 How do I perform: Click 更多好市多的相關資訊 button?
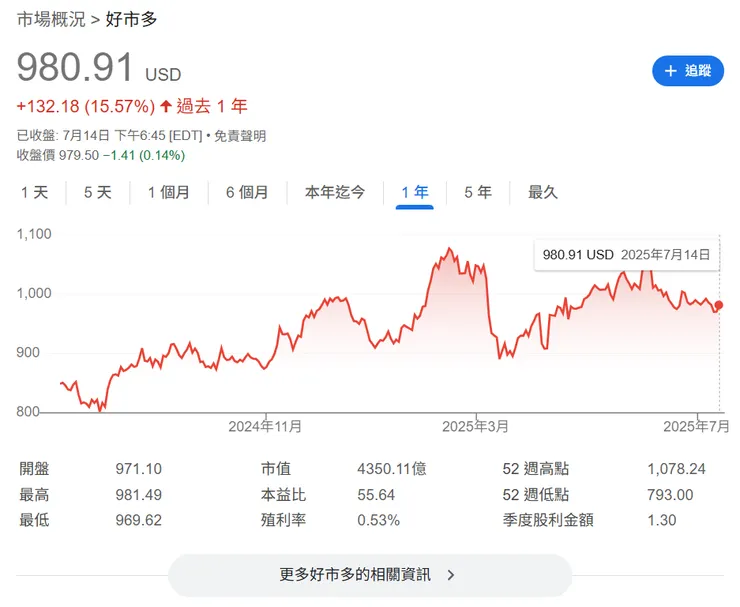coord(370,575)
